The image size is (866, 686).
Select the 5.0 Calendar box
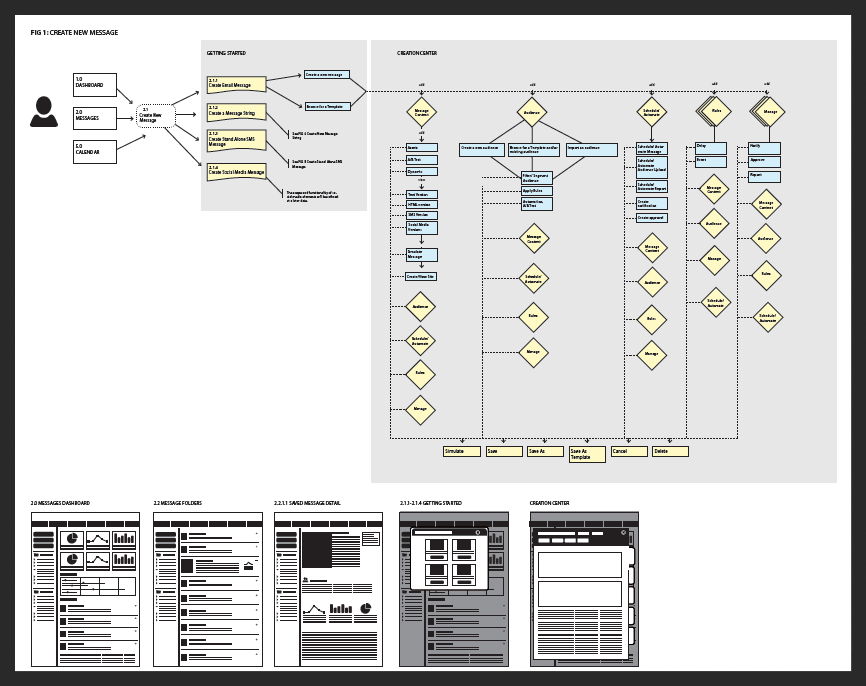[95, 152]
